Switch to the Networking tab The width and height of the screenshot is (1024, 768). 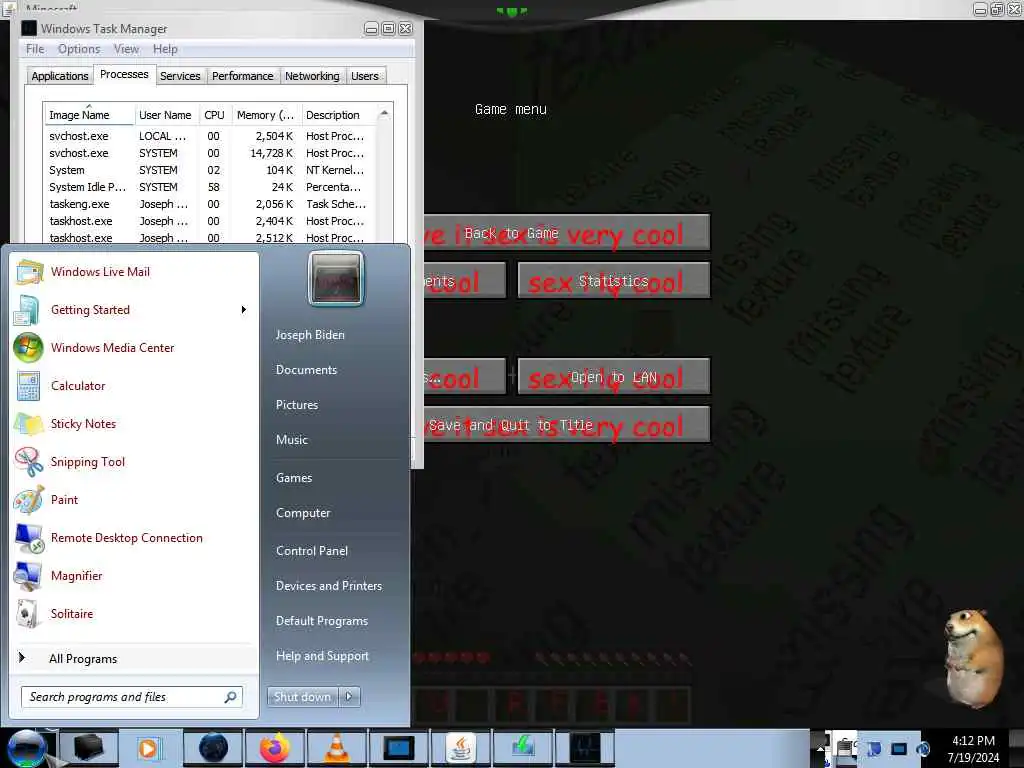click(x=312, y=76)
